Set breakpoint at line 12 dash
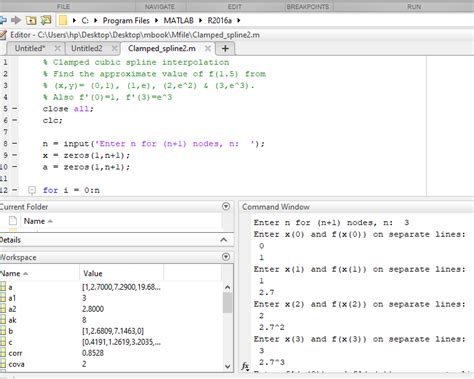Viewport: 474px width, 379px height. coord(15,190)
